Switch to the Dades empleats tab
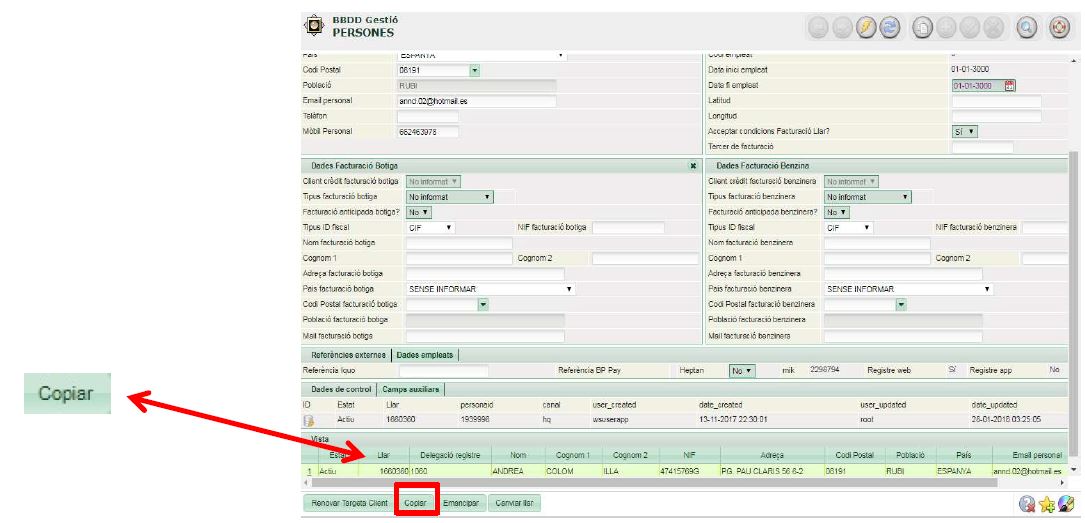1085x523 pixels. 425,354
